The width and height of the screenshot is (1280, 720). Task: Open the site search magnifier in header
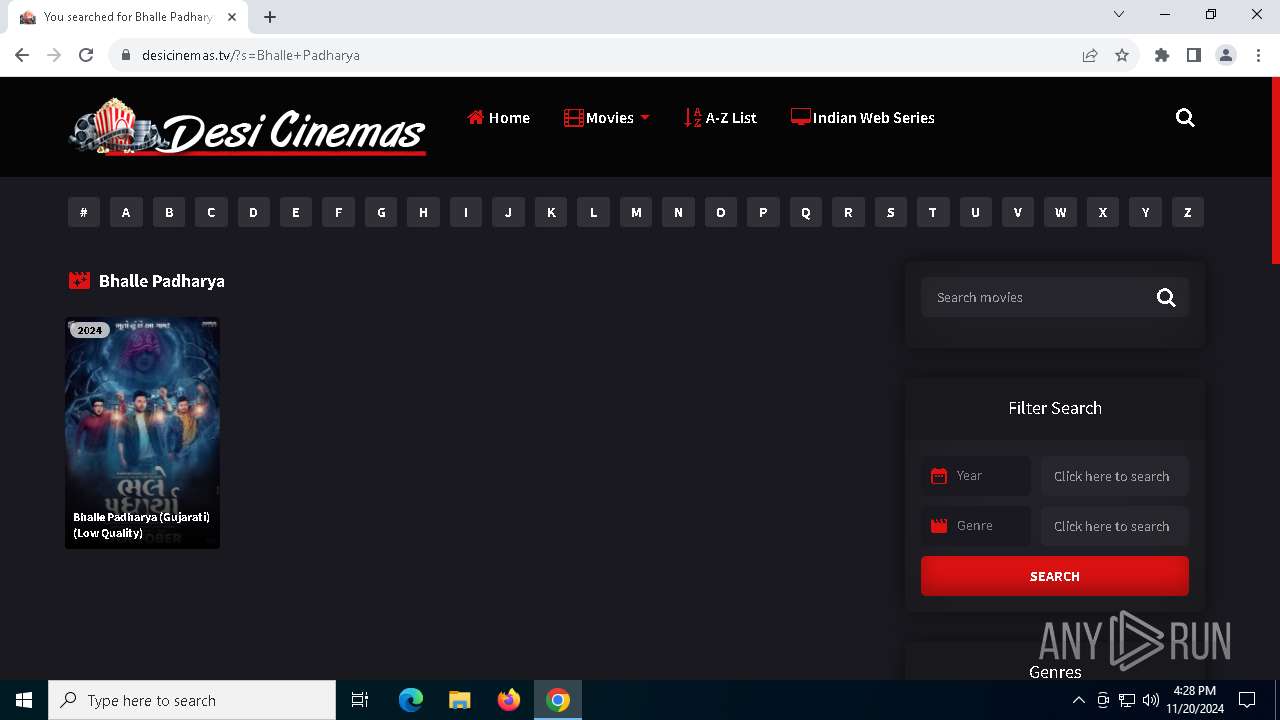[x=1185, y=118]
